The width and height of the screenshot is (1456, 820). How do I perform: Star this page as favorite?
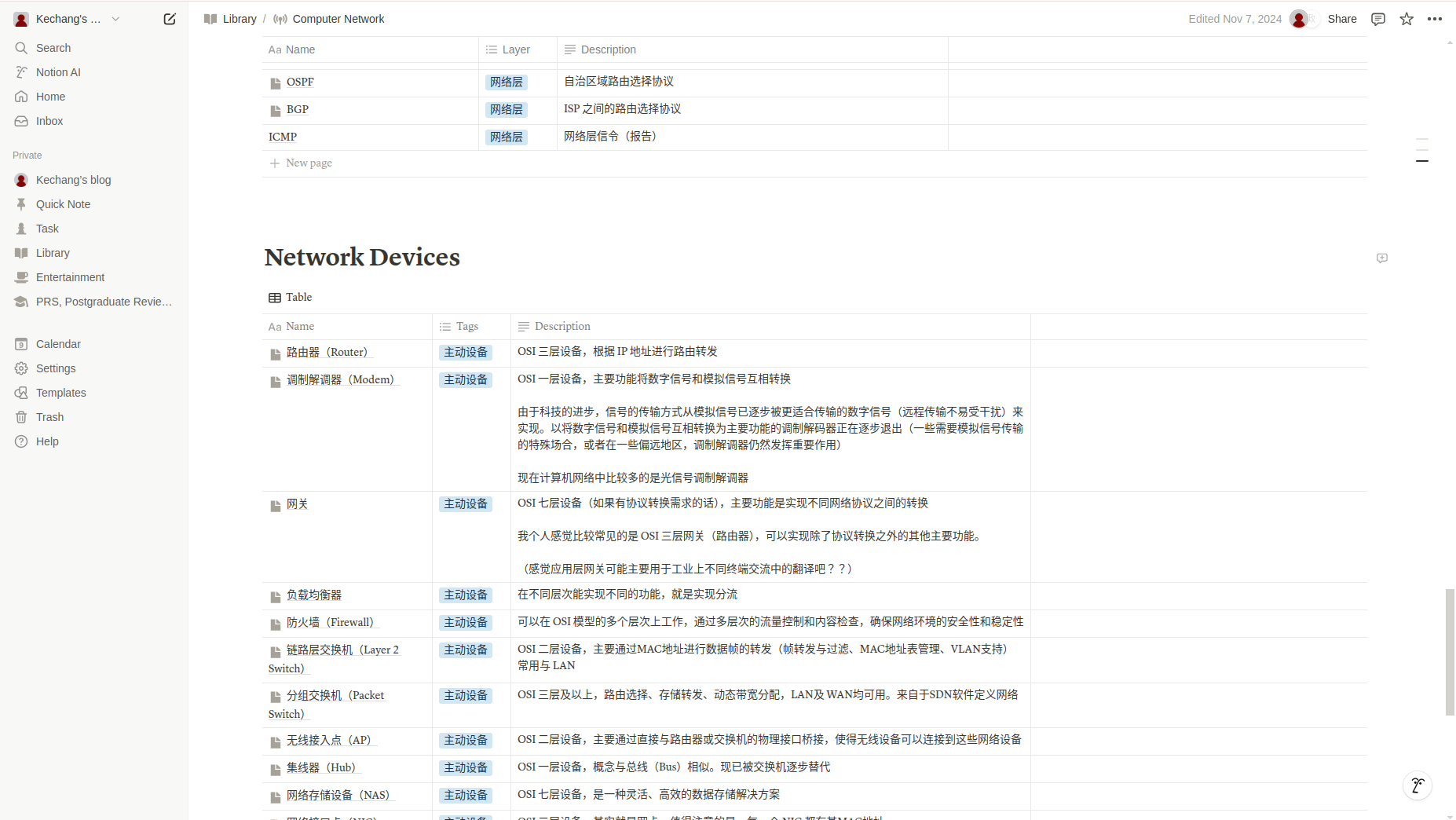pos(1407,19)
